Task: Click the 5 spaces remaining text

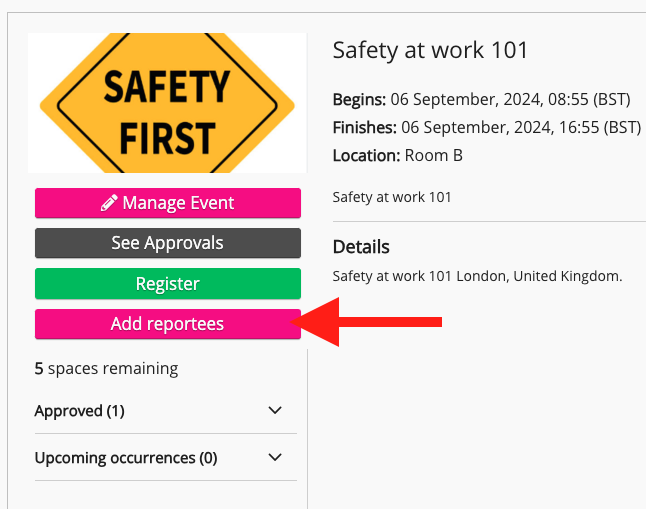Action: (107, 368)
